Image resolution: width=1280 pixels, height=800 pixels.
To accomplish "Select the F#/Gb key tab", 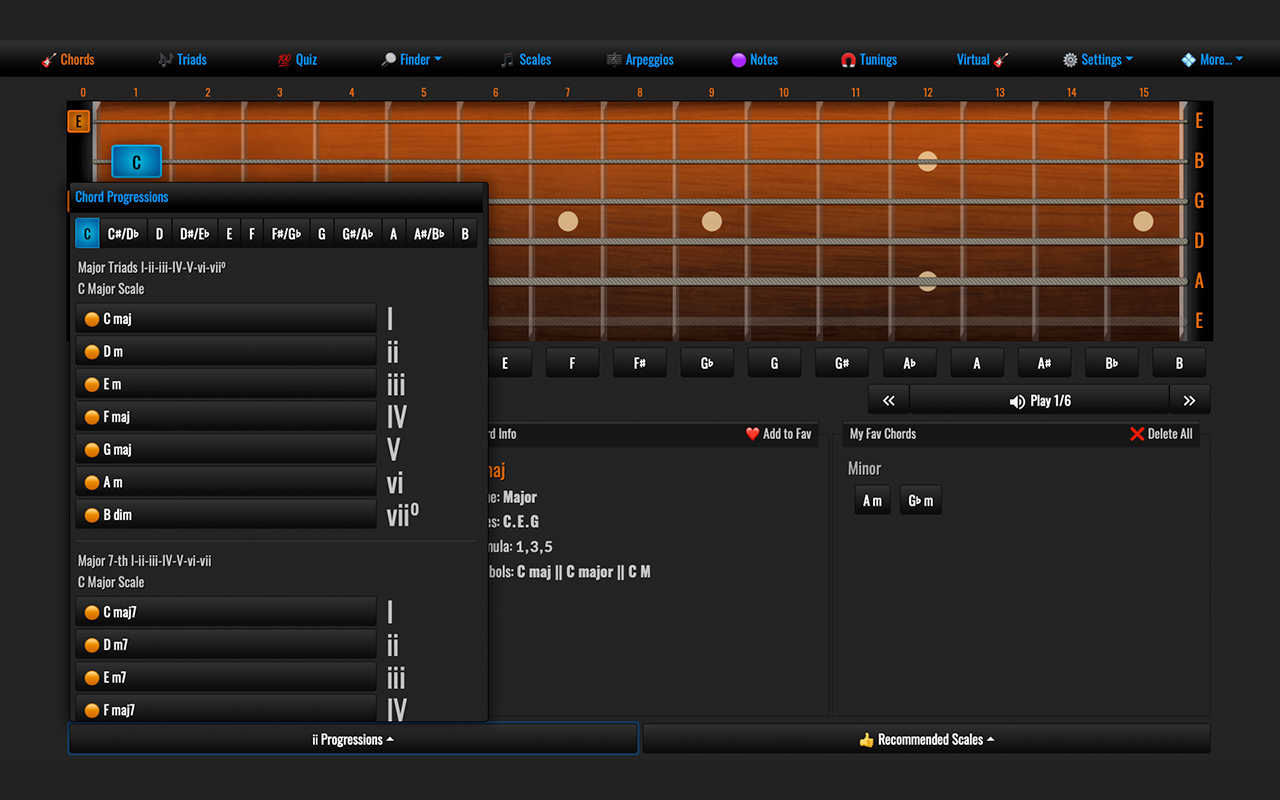I will [x=286, y=234].
